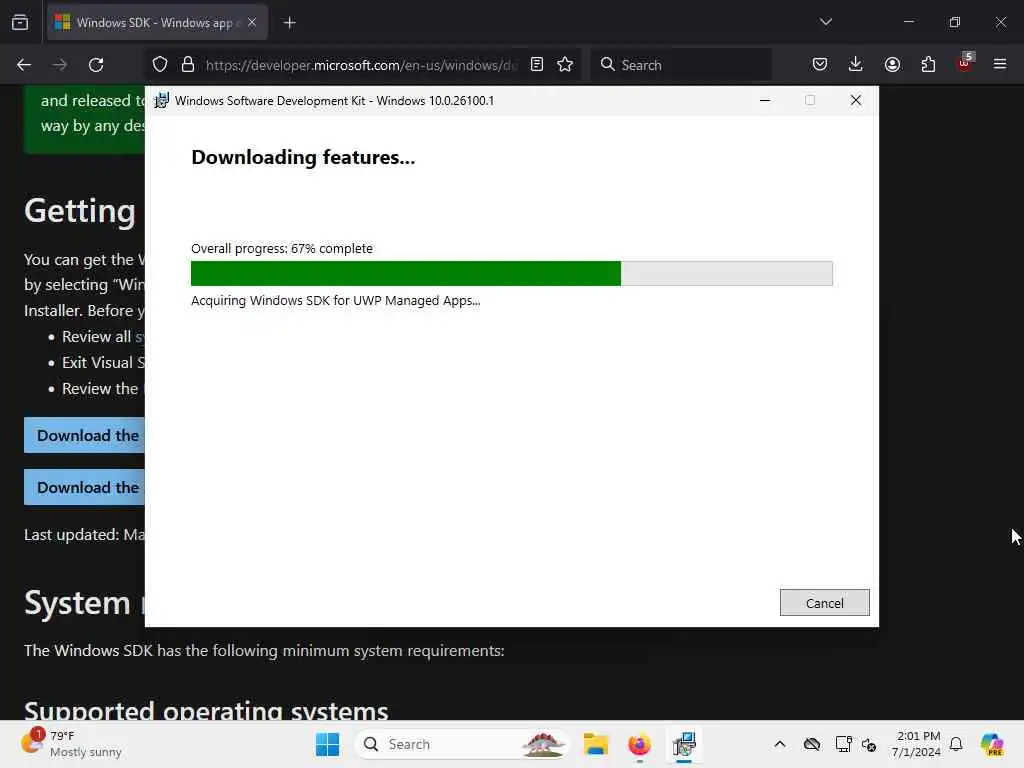Open the clock showing 2:01 PM
Image resolution: width=1024 pixels, height=768 pixels.
(917, 744)
